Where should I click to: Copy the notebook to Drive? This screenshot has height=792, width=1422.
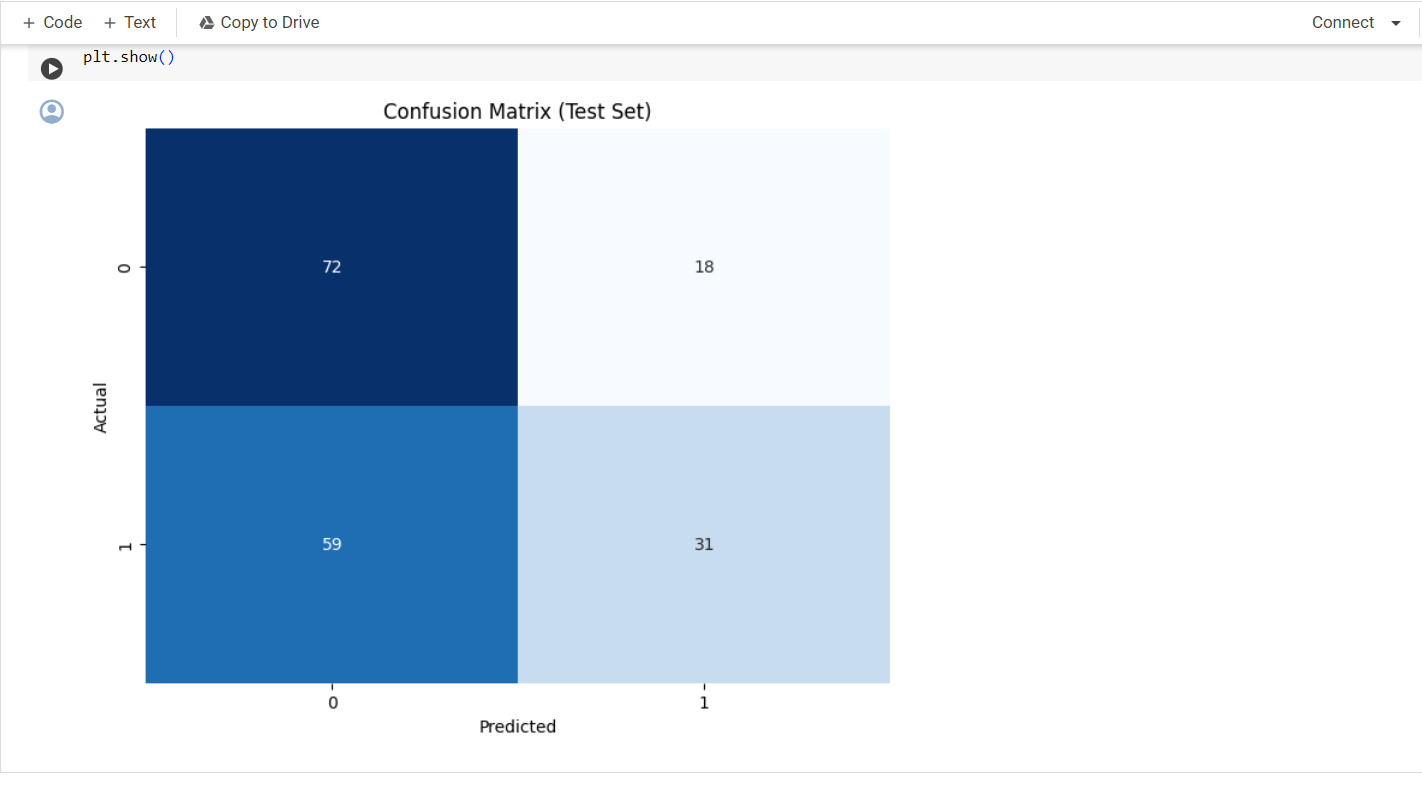pos(259,22)
